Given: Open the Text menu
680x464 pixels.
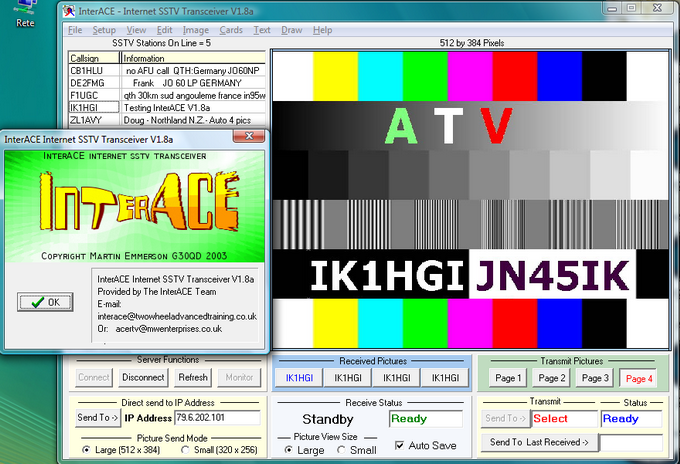Looking at the screenshot, I should 262,30.
